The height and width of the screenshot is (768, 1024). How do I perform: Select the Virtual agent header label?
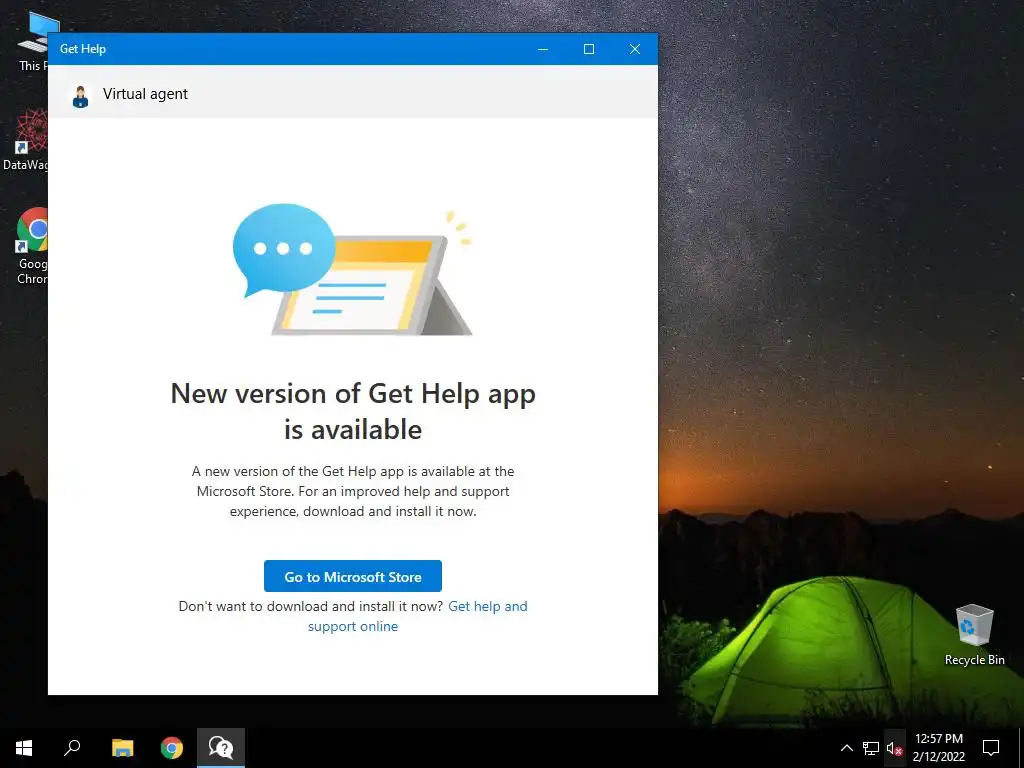(x=145, y=94)
